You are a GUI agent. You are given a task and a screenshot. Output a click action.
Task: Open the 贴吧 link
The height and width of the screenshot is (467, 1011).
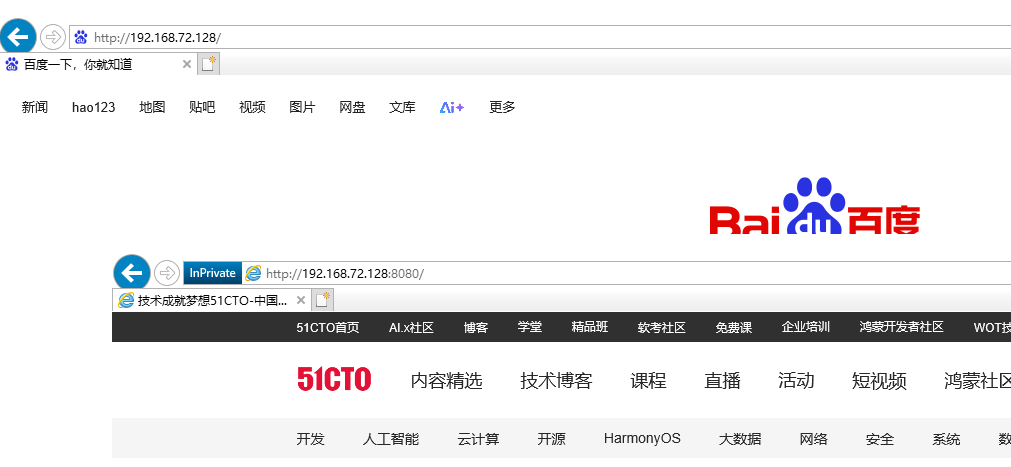click(x=202, y=108)
